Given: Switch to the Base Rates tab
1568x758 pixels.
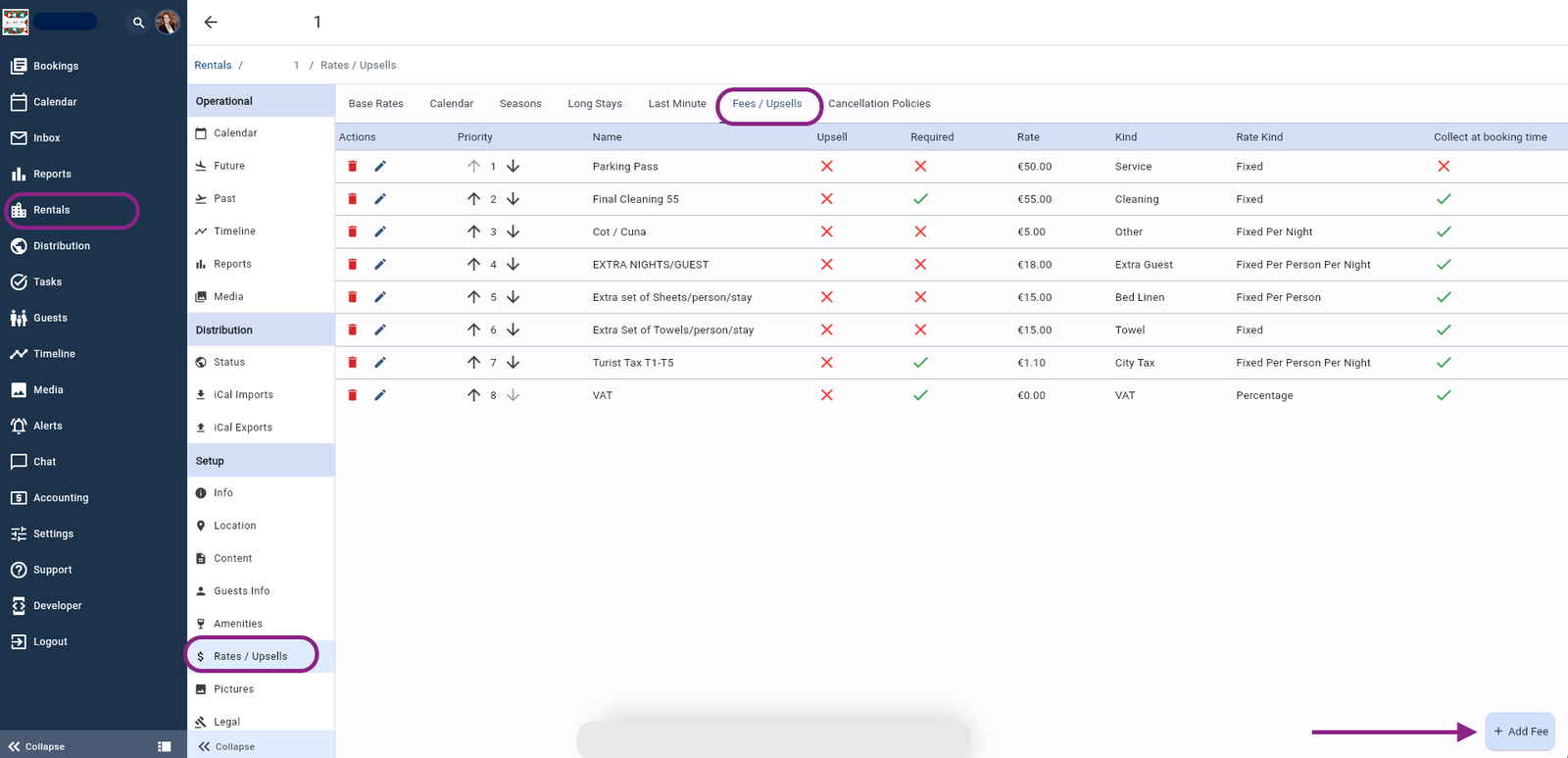Looking at the screenshot, I should [375, 104].
